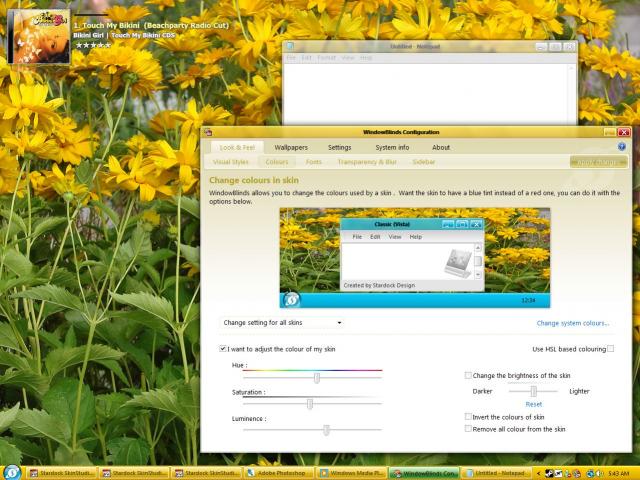The height and width of the screenshot is (480, 640).
Task: Close the WindowBlinds Configuration window
Action: click(x=624, y=132)
